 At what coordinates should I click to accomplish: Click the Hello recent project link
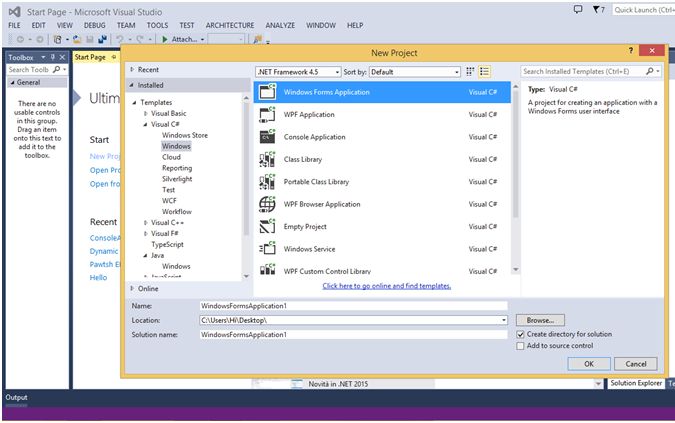pos(98,278)
